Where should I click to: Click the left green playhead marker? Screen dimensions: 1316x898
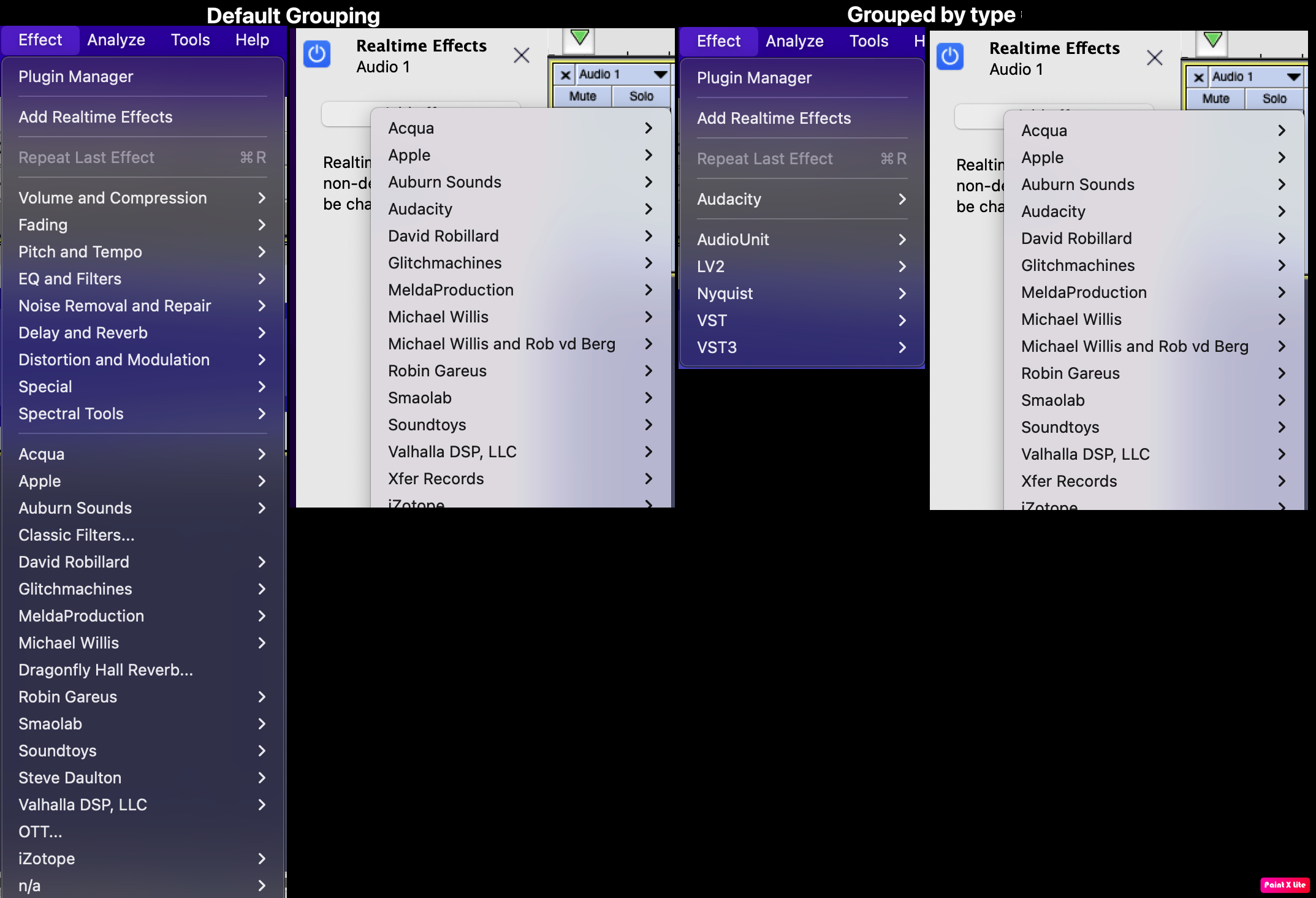coord(579,38)
